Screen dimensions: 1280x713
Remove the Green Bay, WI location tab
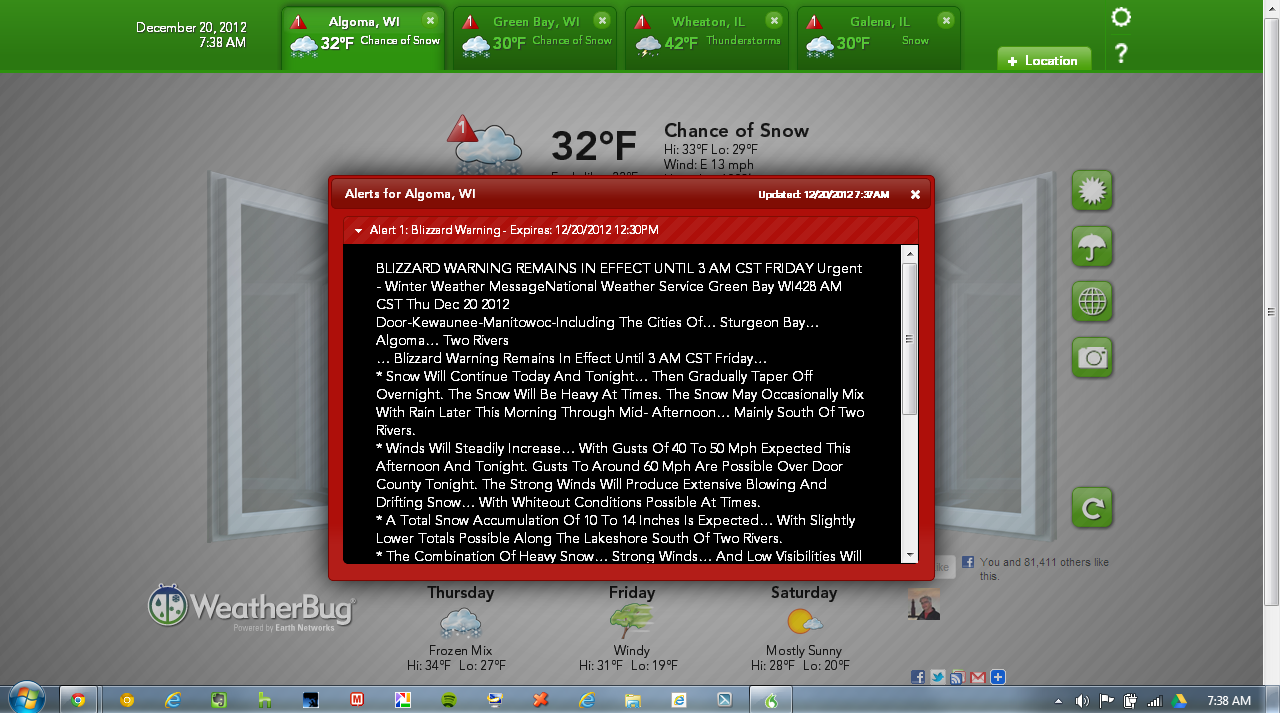coord(601,20)
